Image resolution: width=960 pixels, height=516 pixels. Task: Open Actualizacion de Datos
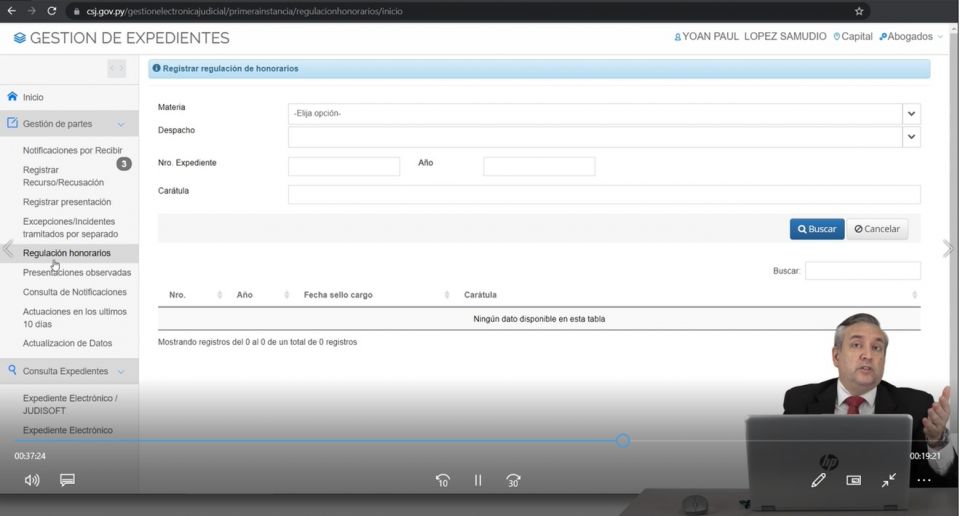coord(67,343)
